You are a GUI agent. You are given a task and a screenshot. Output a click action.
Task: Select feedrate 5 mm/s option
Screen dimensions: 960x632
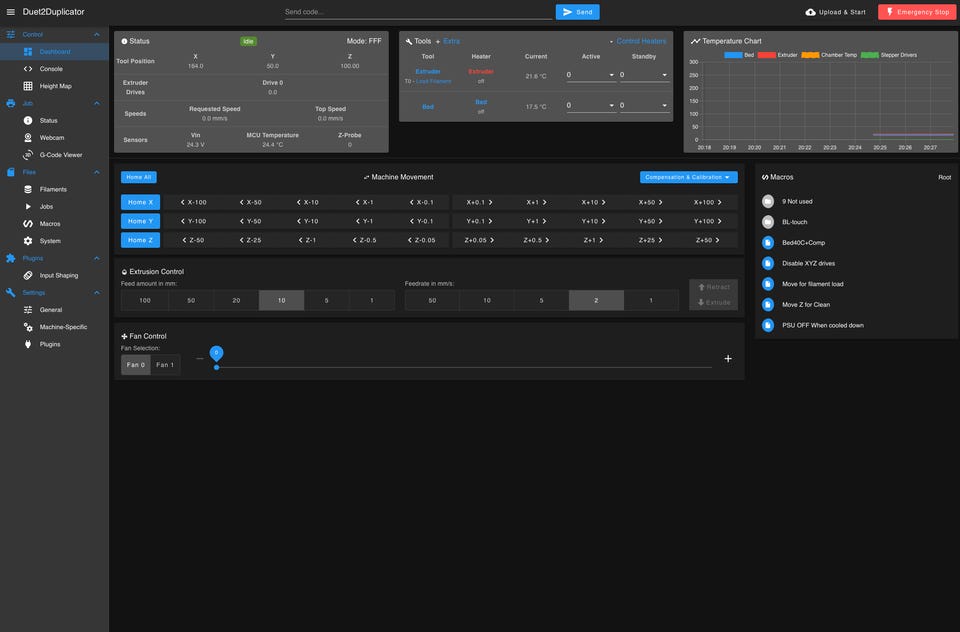pyautogui.click(x=541, y=301)
